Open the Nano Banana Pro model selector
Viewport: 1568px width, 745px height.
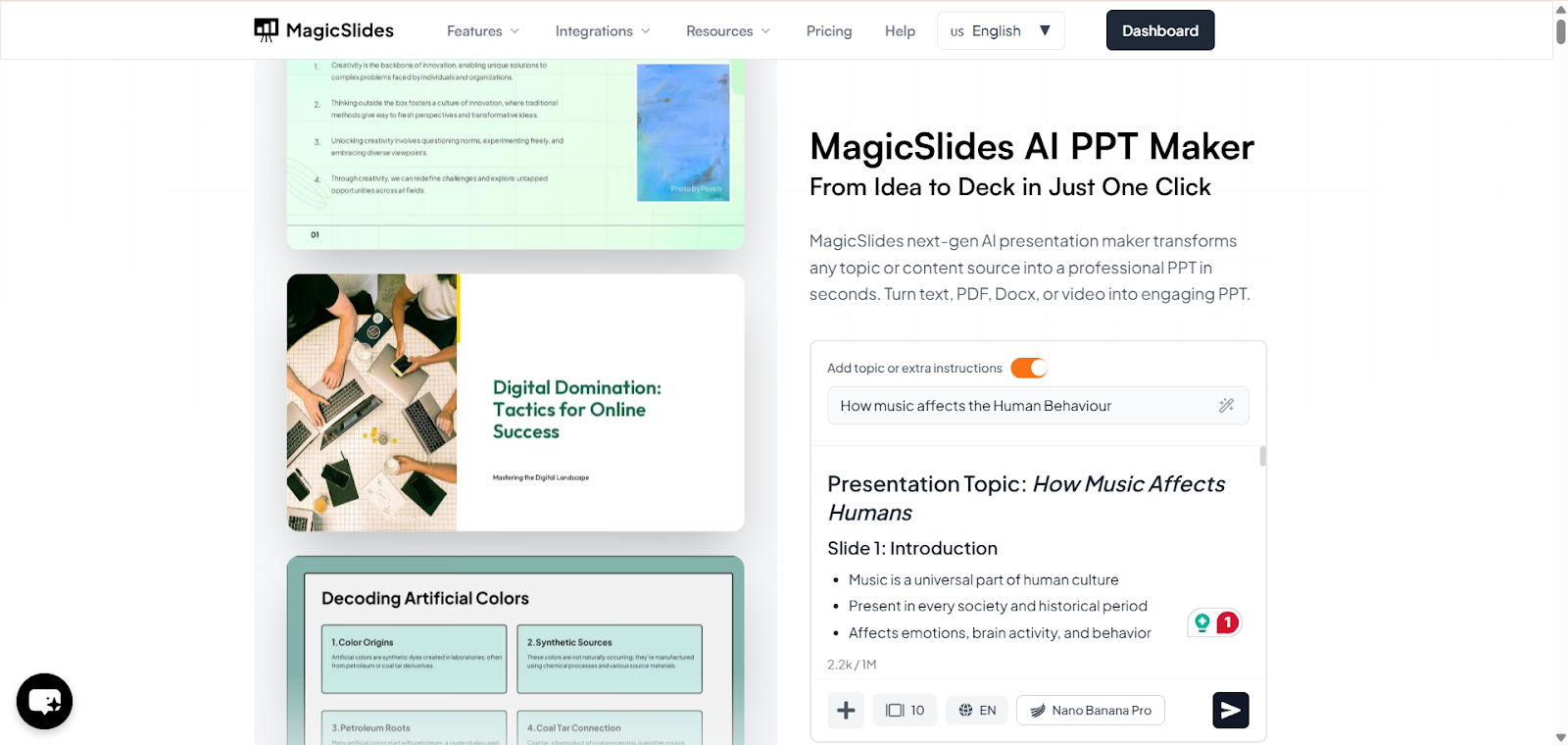[1091, 711]
